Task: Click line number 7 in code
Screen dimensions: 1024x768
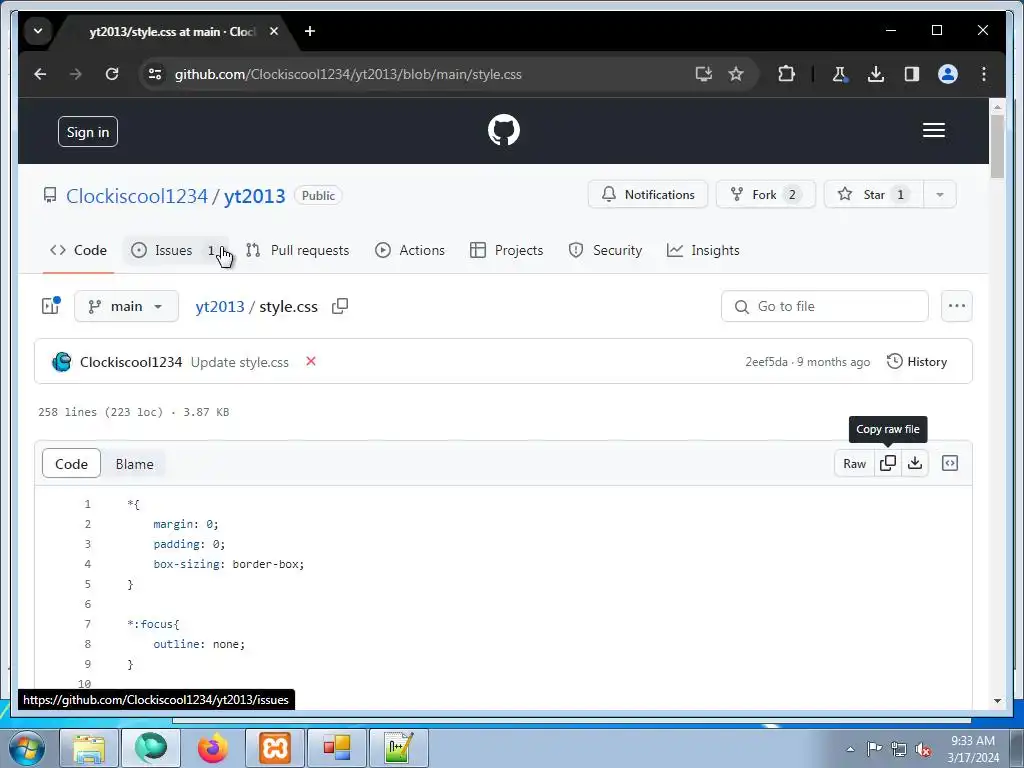Action: click(x=88, y=624)
